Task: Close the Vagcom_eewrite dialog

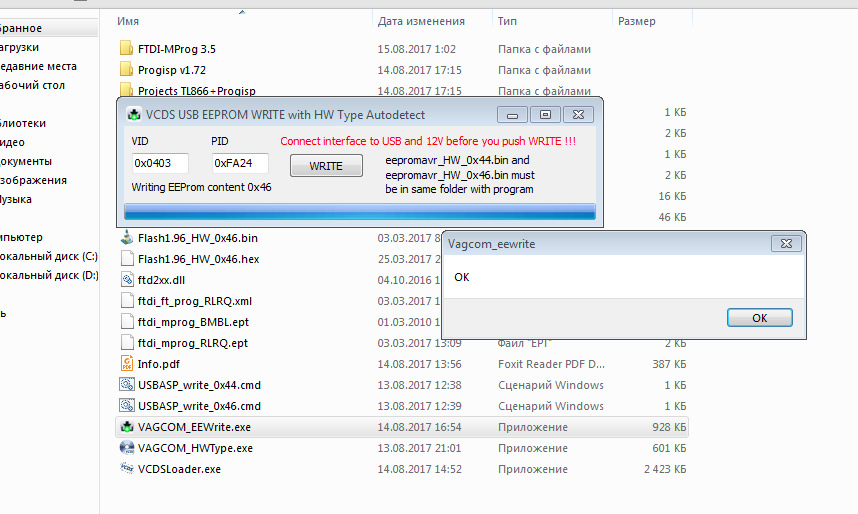Action: [x=786, y=244]
